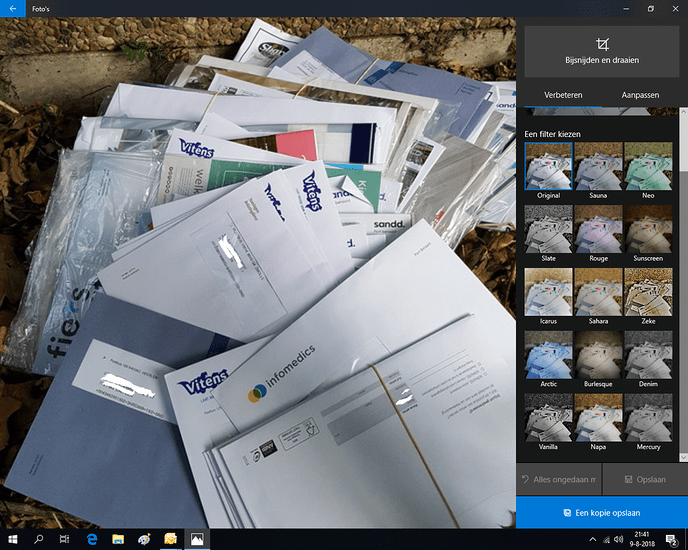Image resolution: width=688 pixels, height=550 pixels.
Task: Apply the Vanilla filter
Action: (548, 417)
